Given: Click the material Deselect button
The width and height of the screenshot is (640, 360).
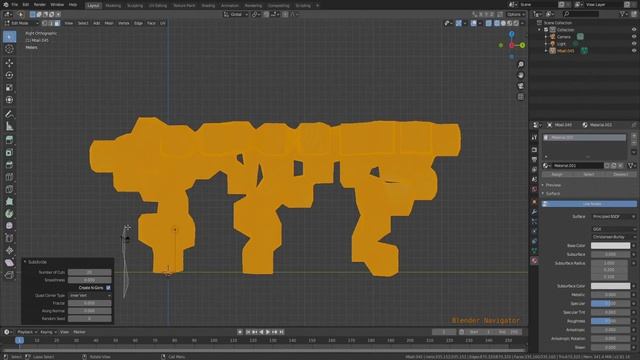Looking at the screenshot, I should (620, 174).
